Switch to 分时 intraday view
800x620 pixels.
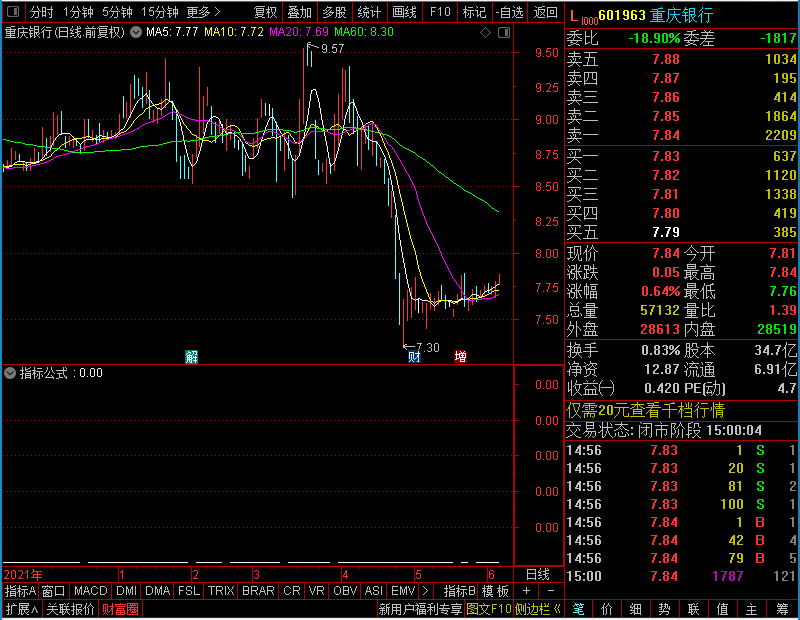(x=41, y=12)
